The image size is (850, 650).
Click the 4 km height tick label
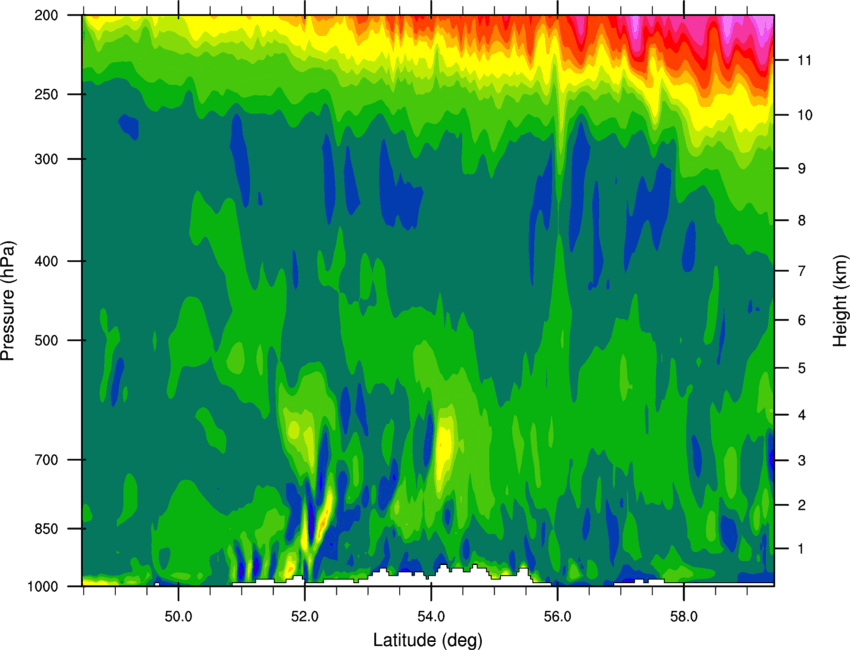click(801, 415)
